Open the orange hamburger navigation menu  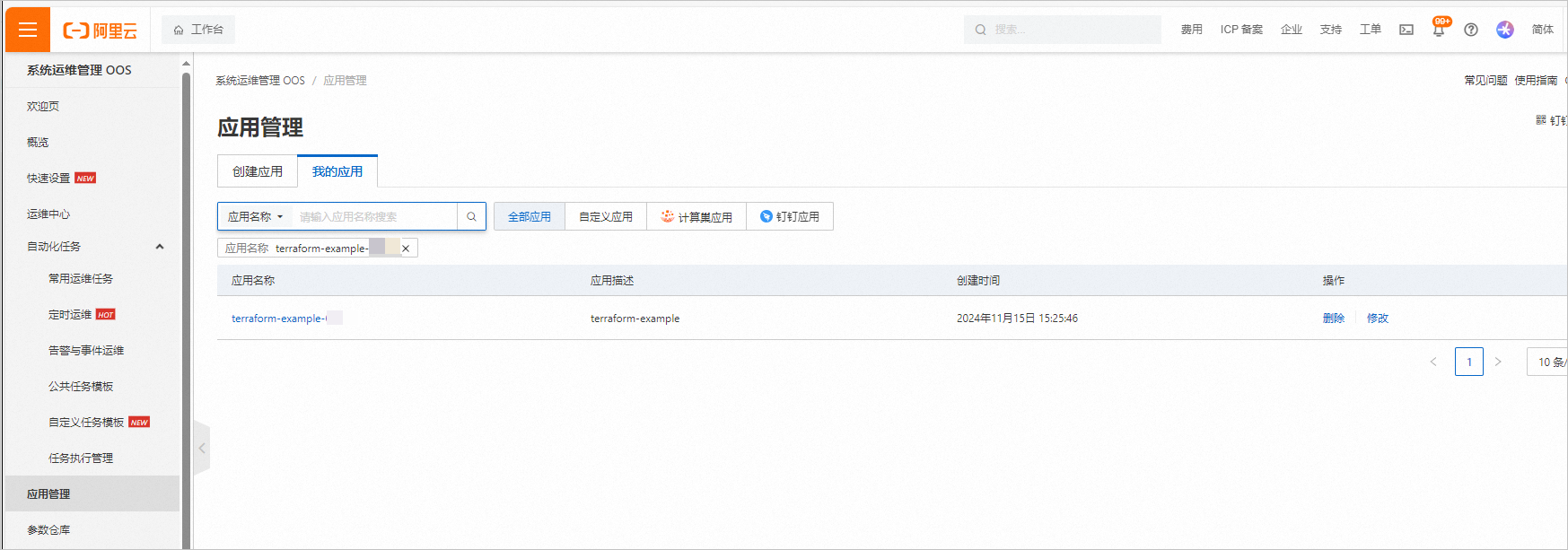click(28, 30)
